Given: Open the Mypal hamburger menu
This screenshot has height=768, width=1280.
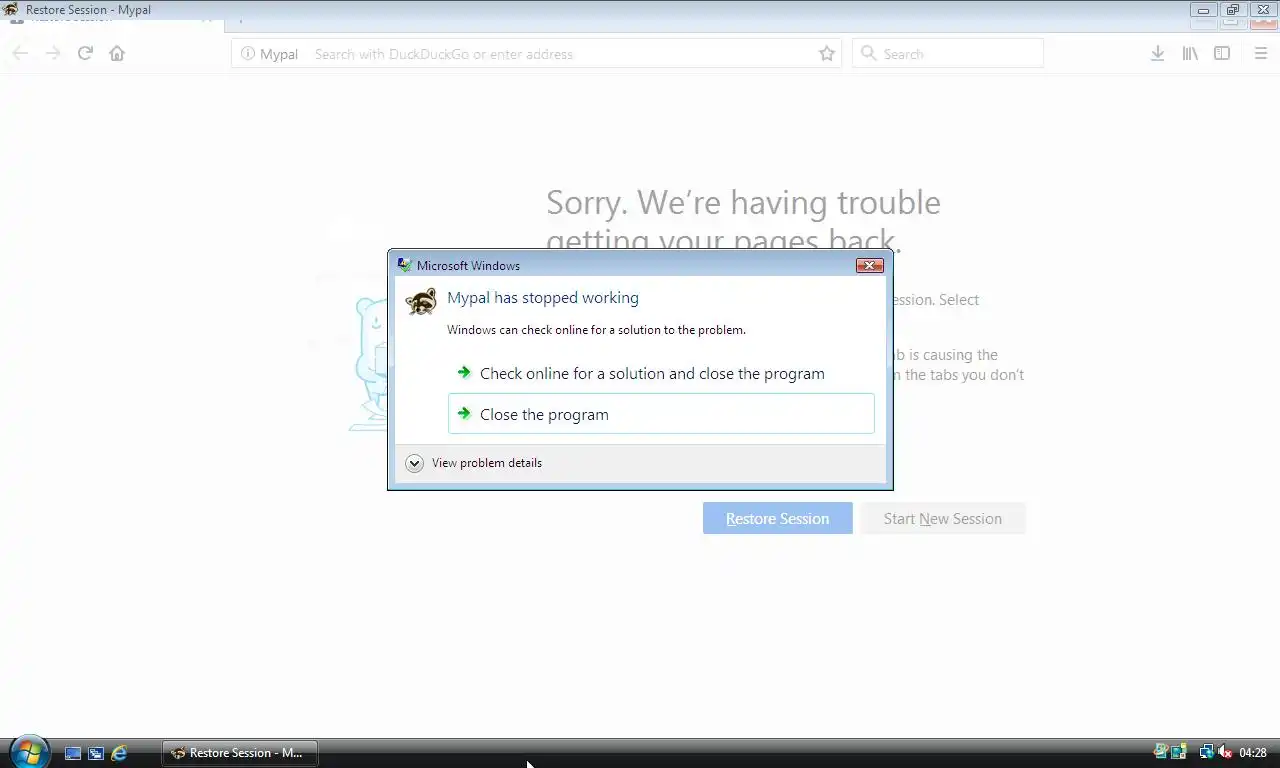Looking at the screenshot, I should 1260,54.
